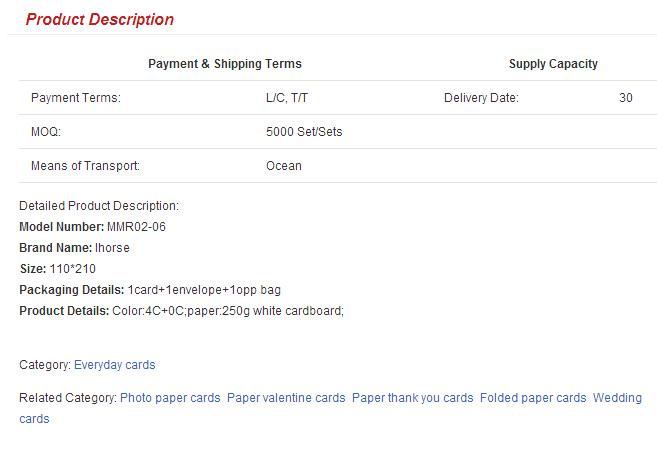The height and width of the screenshot is (450, 657).
Task: Click the Ocean transport value
Action: pyautogui.click(x=284, y=166)
